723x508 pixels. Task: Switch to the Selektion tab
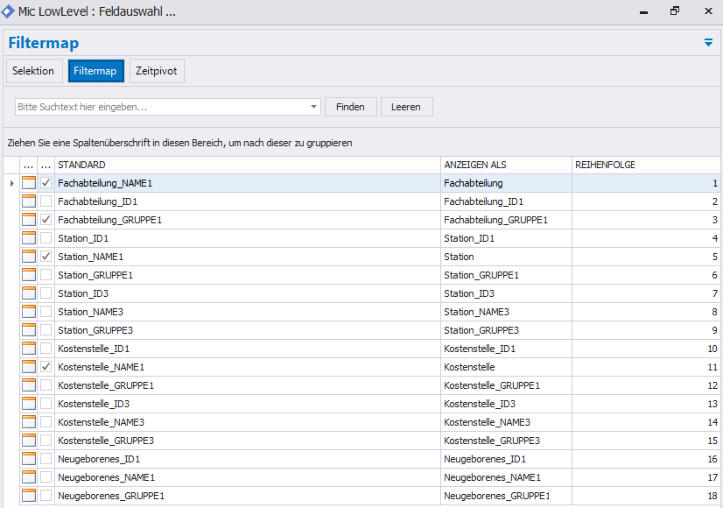click(x=33, y=71)
